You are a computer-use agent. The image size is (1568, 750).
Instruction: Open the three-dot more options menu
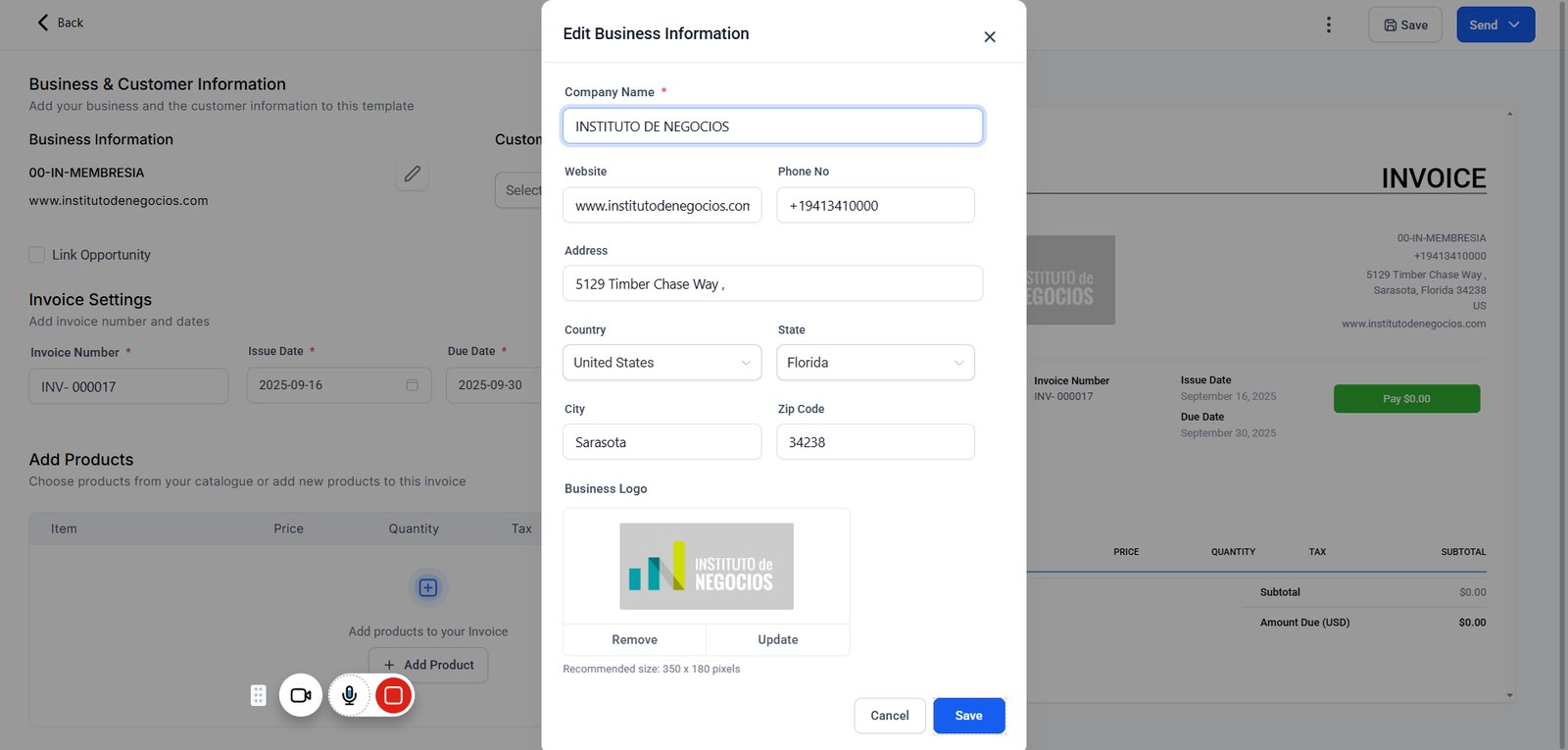tap(1329, 25)
